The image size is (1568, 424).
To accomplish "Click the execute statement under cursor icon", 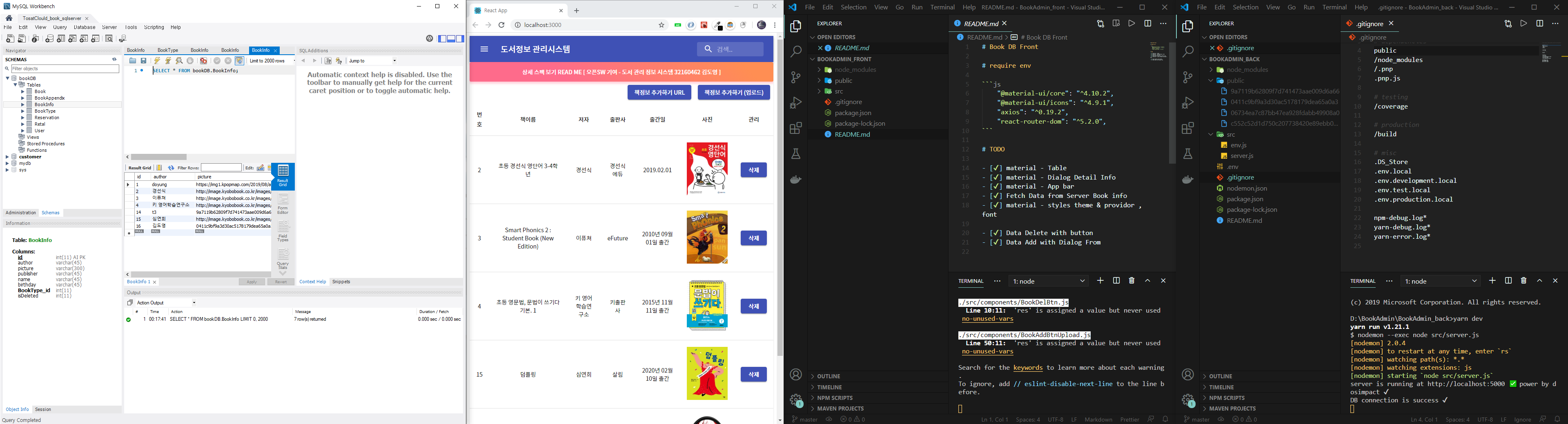I will click(168, 61).
